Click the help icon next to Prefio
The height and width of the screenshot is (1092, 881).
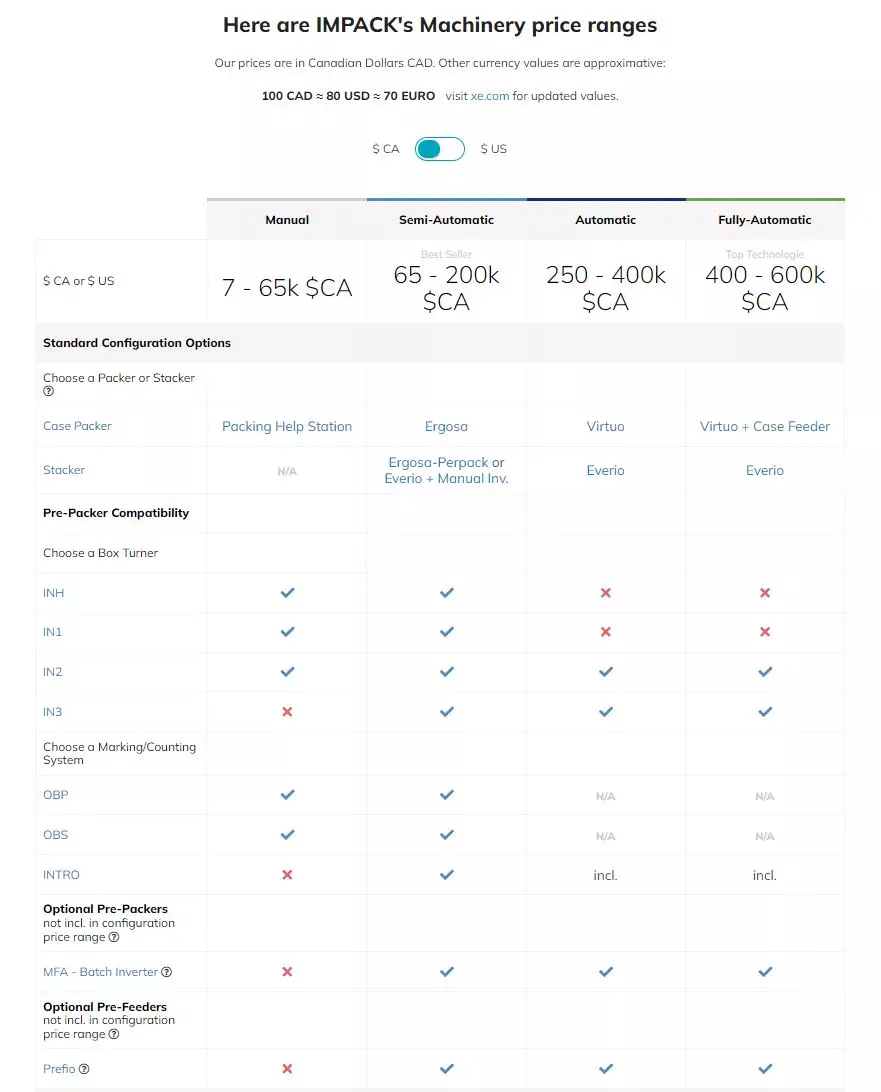click(x=84, y=1069)
